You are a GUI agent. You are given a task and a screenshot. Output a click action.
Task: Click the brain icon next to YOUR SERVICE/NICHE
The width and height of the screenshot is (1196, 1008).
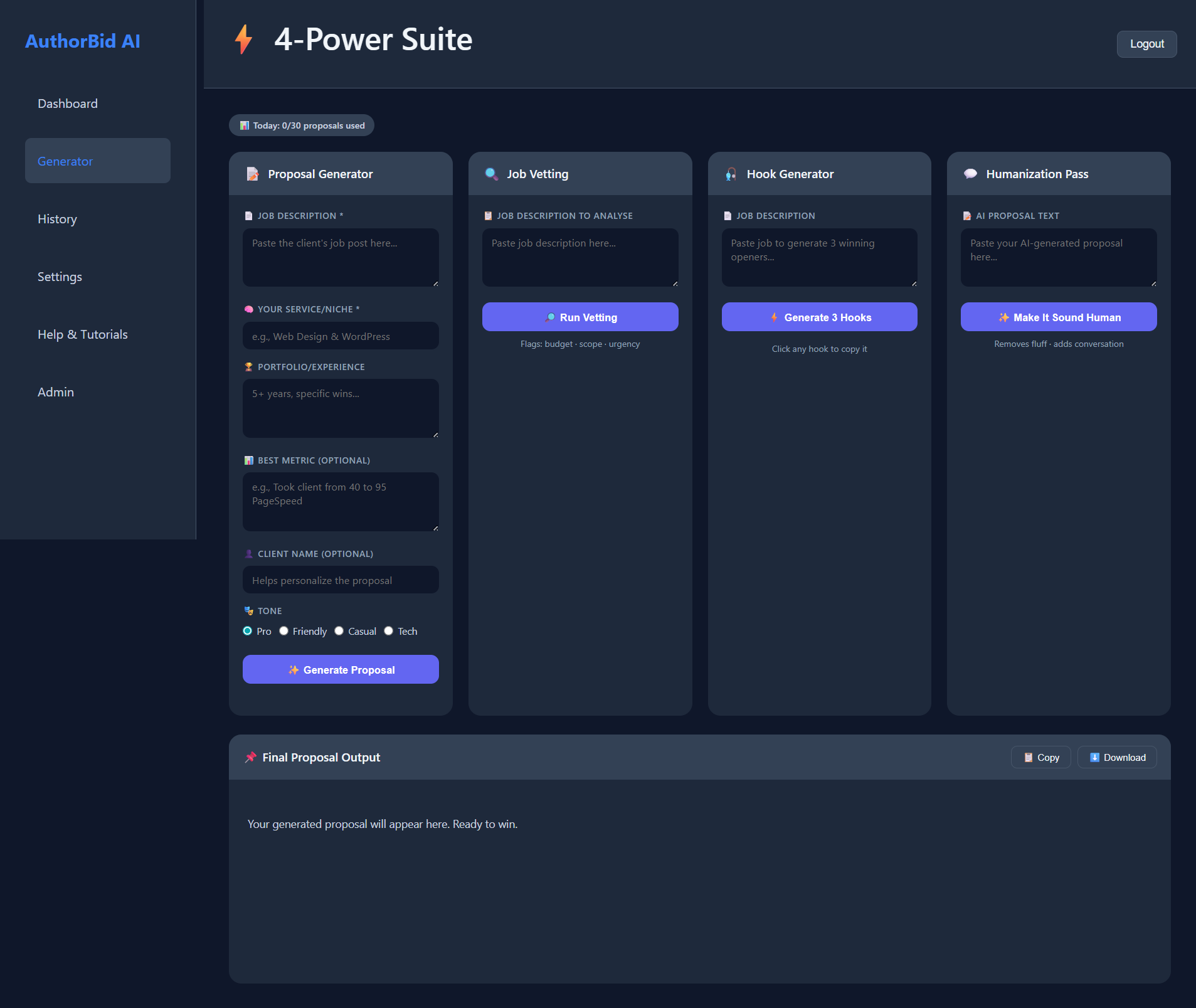click(249, 309)
